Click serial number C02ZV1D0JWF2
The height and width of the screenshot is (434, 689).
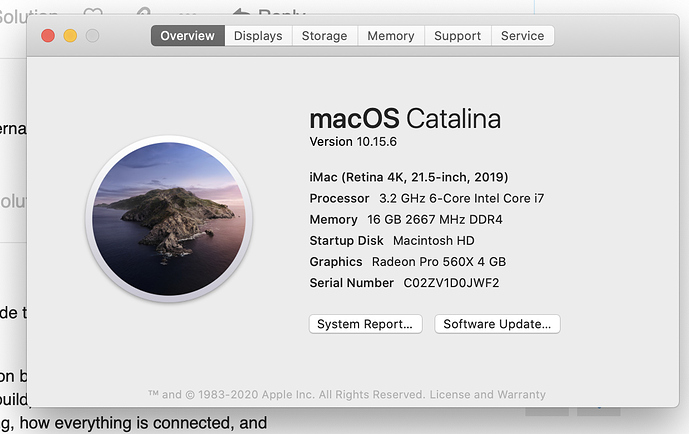point(451,282)
